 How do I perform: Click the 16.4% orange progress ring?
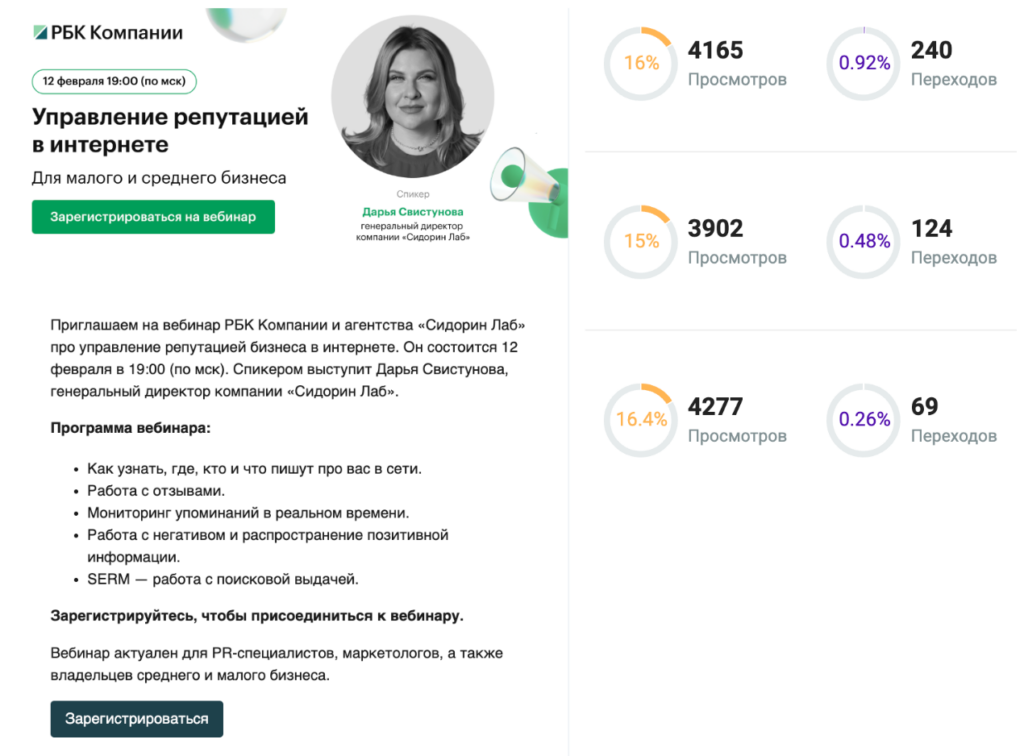641,420
